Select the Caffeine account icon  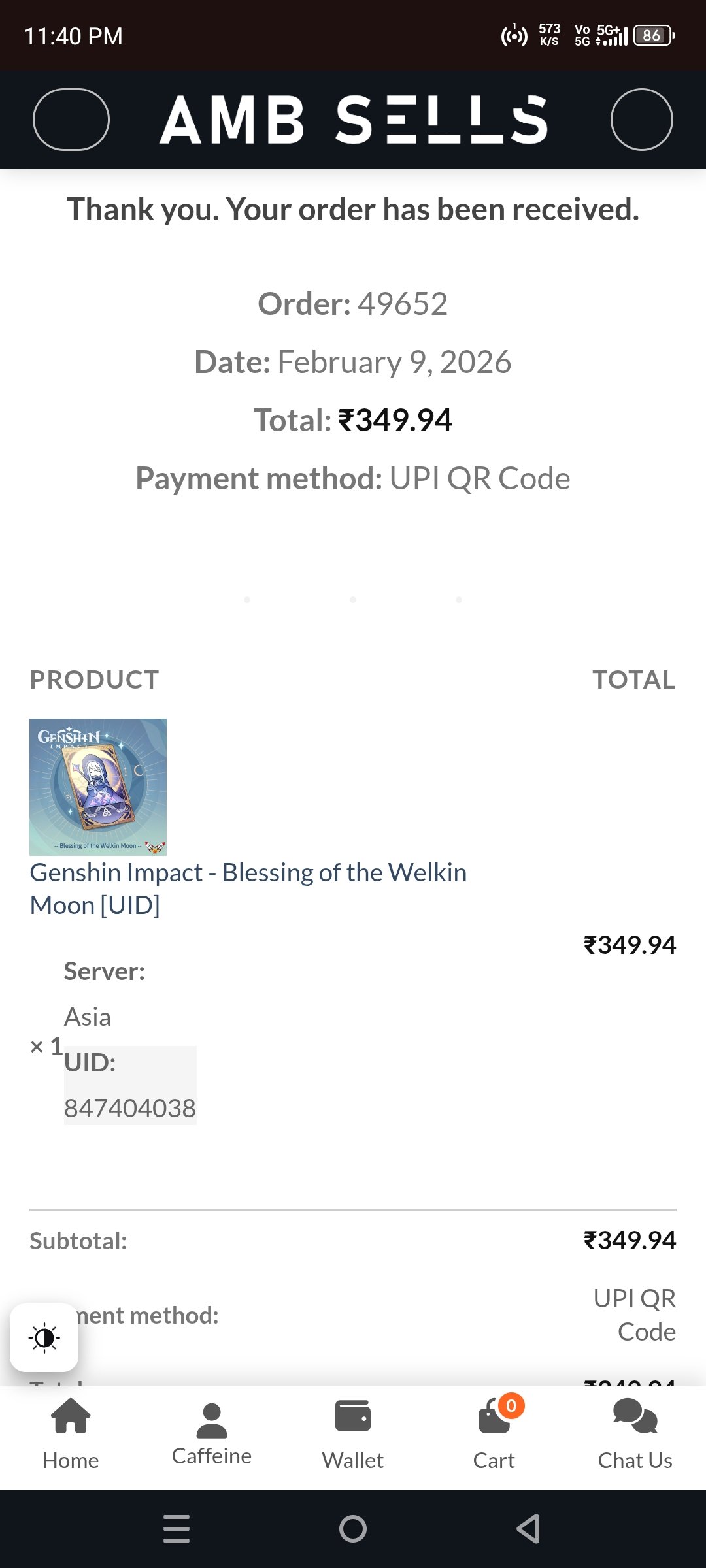click(x=211, y=1418)
